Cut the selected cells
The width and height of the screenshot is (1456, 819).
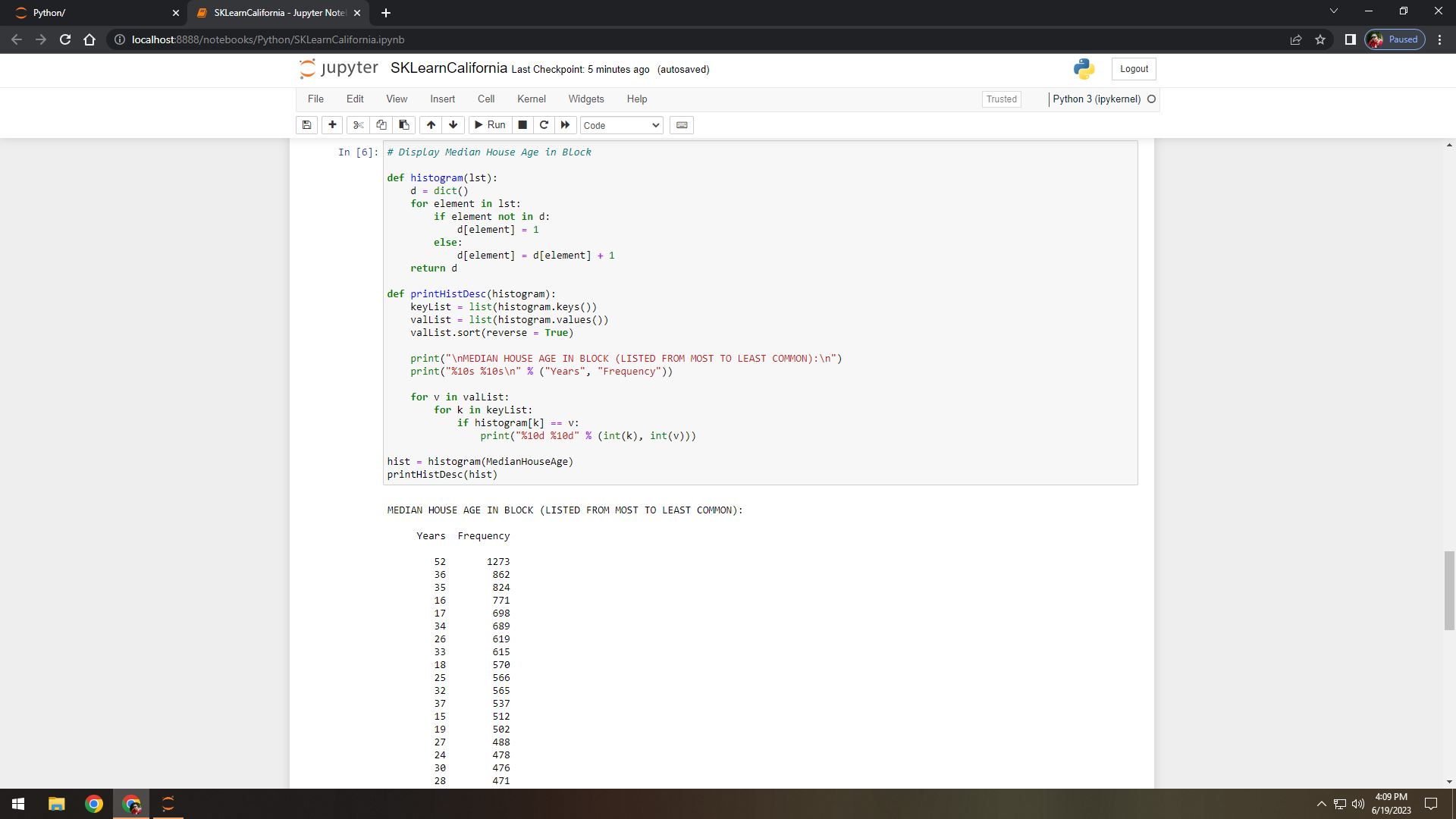tap(359, 125)
